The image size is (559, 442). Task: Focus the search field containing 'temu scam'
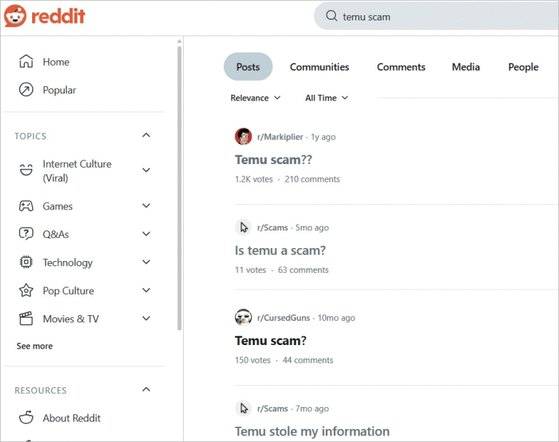click(436, 16)
